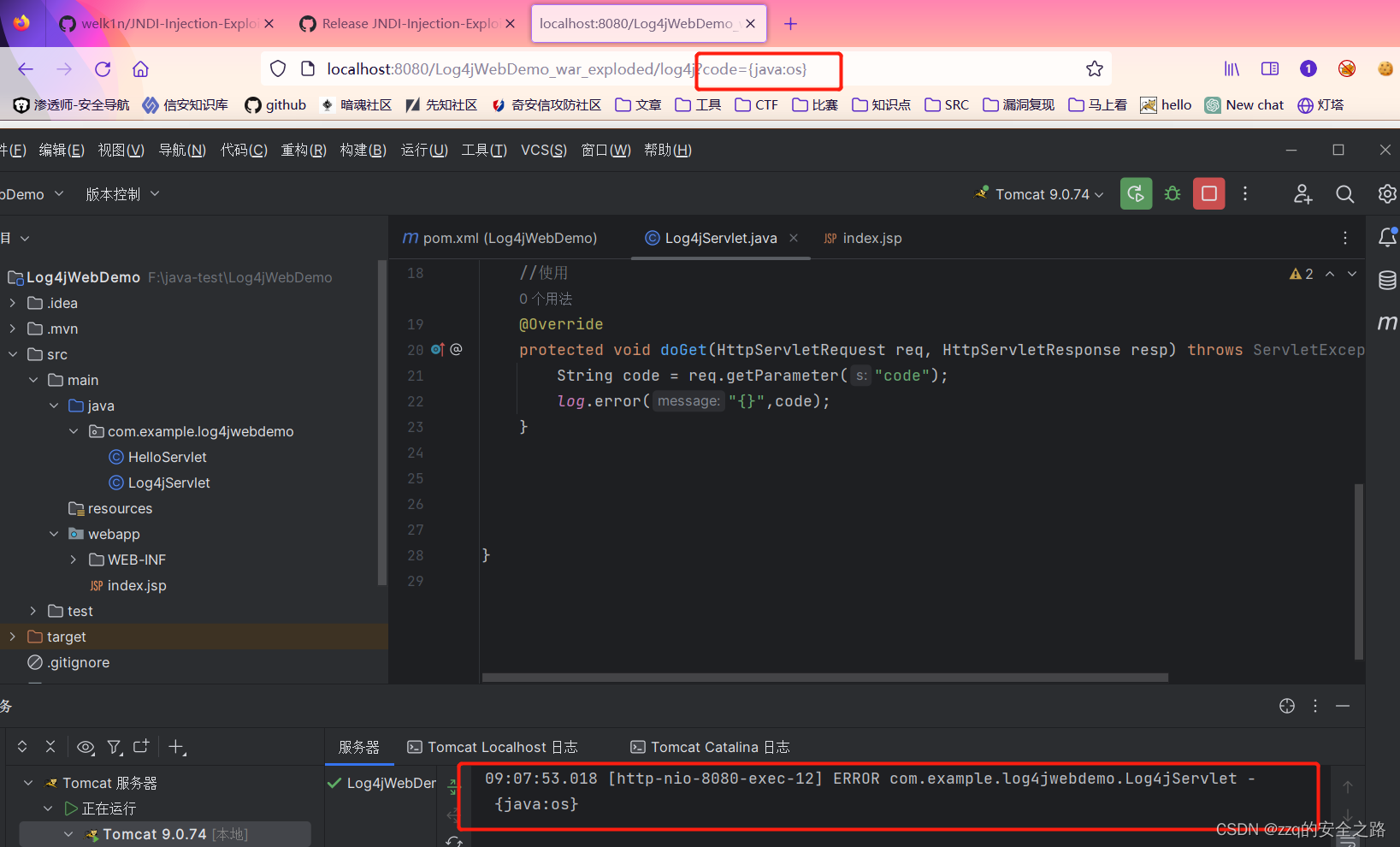Screen dimensions: 1400x847
Task: Click crosshair target icon in services panel
Action: click(1287, 706)
